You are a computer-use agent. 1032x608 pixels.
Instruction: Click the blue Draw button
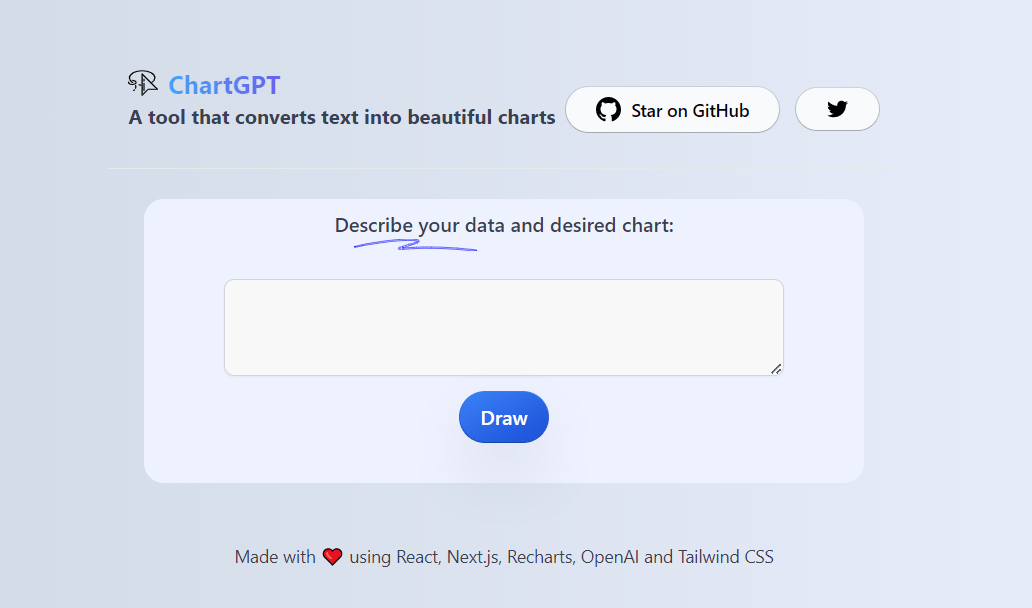pyautogui.click(x=503, y=417)
